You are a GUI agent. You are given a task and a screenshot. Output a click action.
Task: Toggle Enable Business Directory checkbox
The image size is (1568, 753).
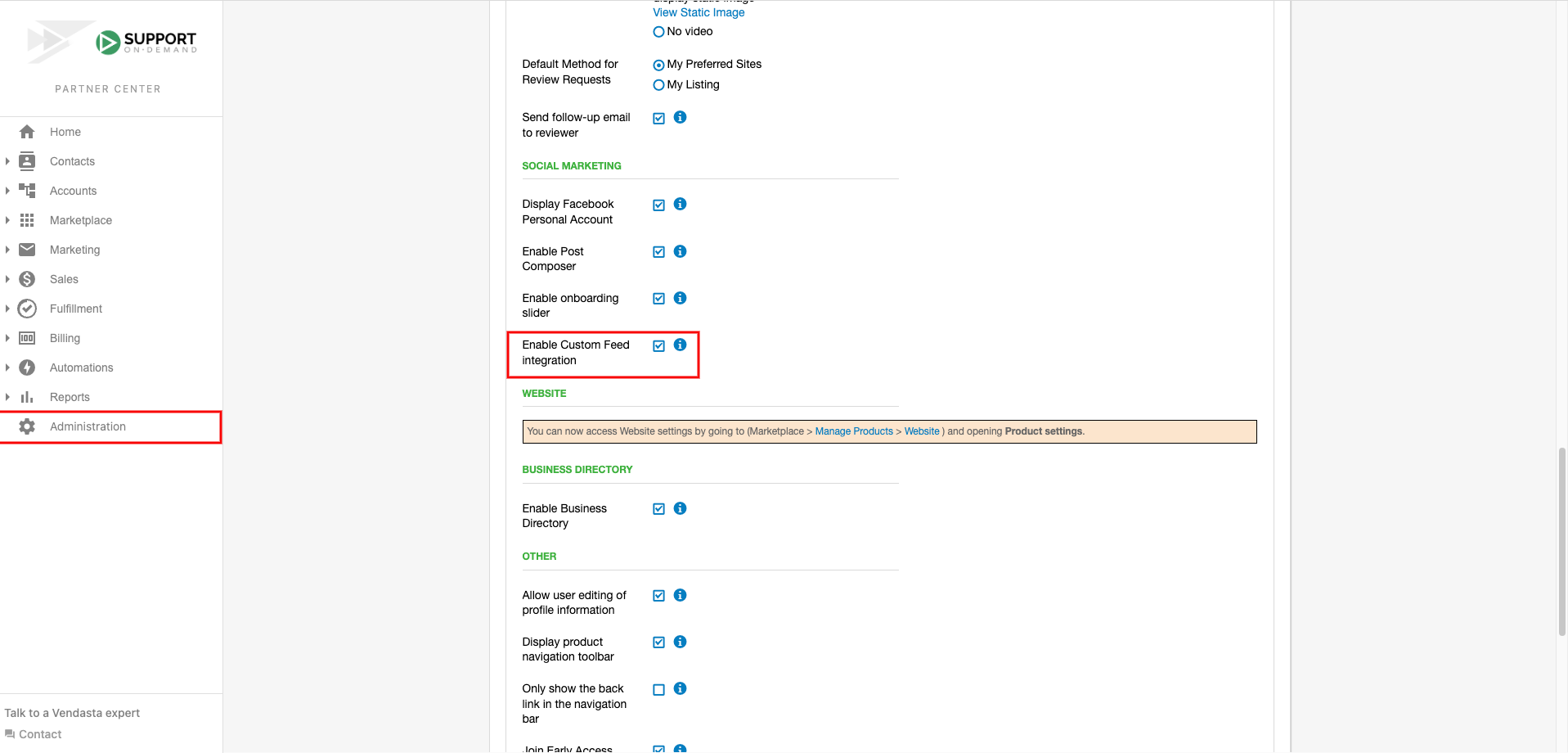pyautogui.click(x=658, y=509)
